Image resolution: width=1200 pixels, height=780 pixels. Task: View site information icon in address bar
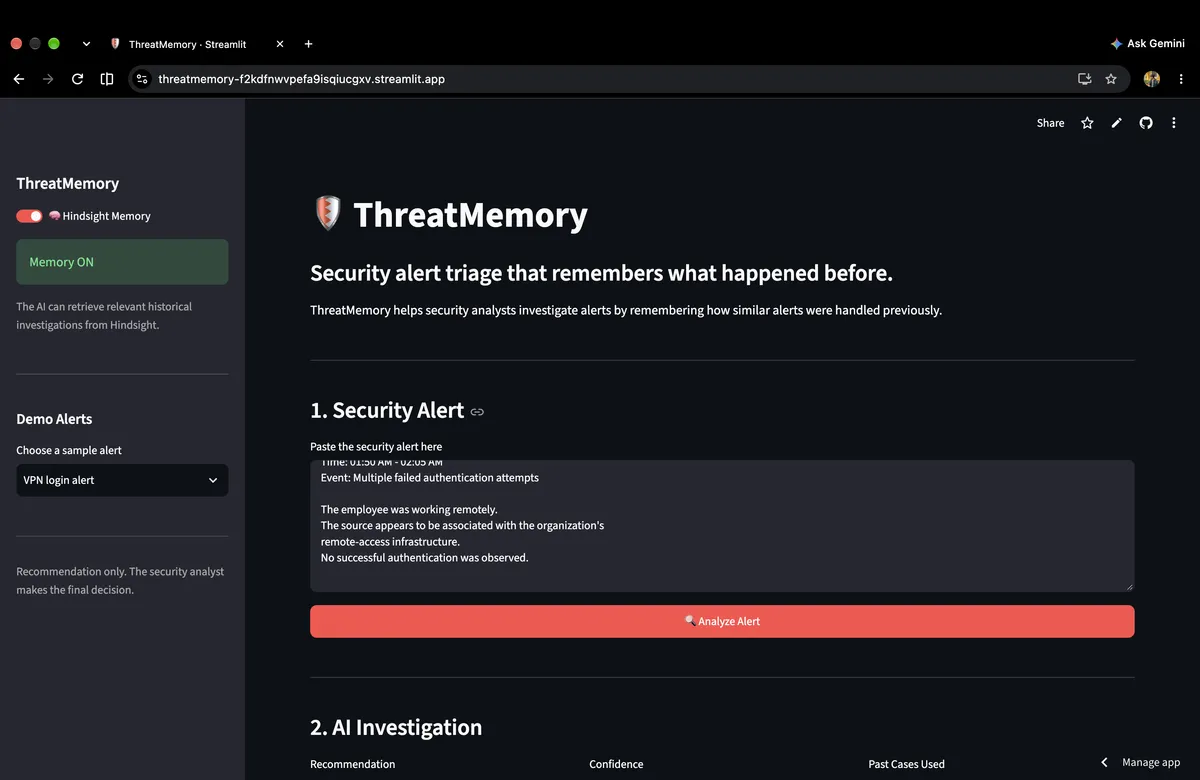point(142,79)
